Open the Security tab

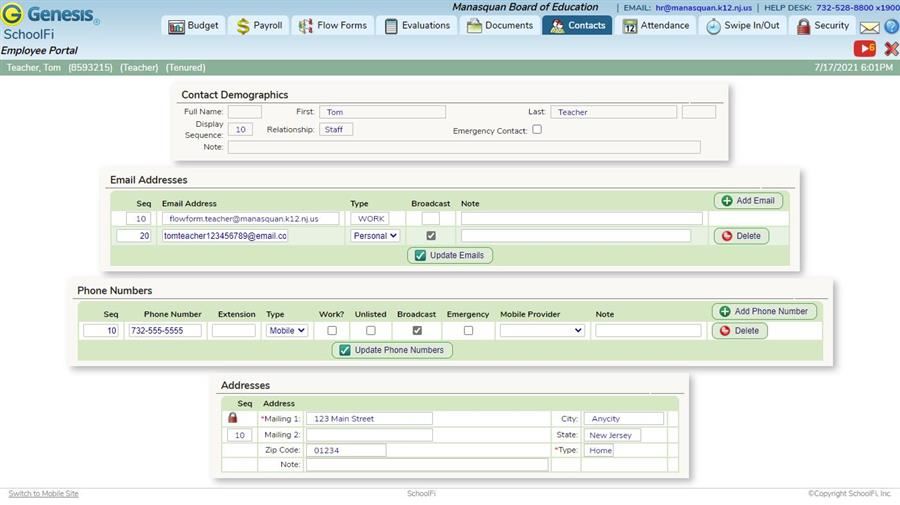(x=823, y=26)
